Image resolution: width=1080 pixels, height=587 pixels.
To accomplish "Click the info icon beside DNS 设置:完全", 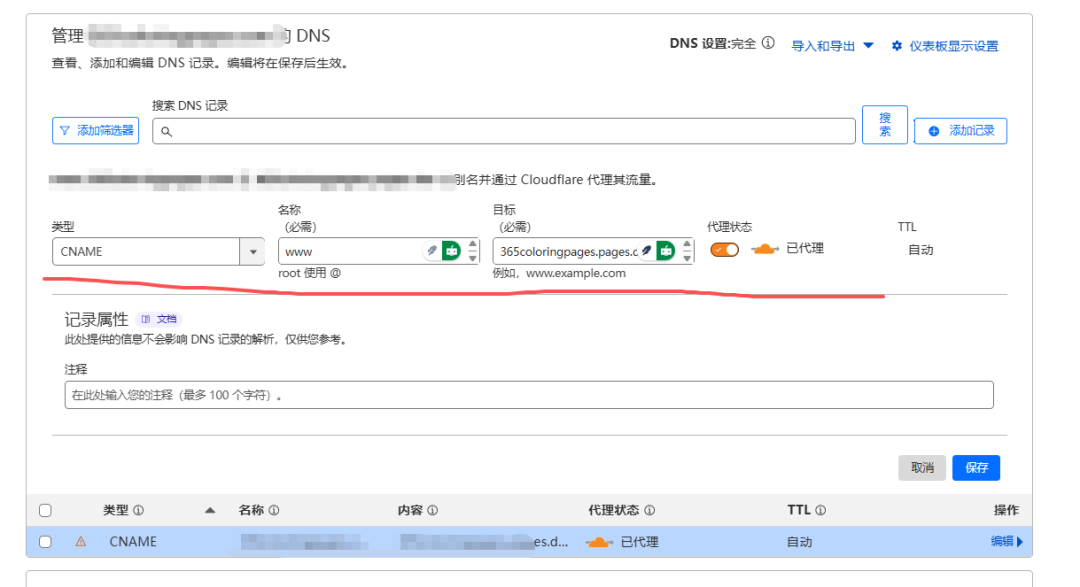I will pyautogui.click(x=768, y=44).
